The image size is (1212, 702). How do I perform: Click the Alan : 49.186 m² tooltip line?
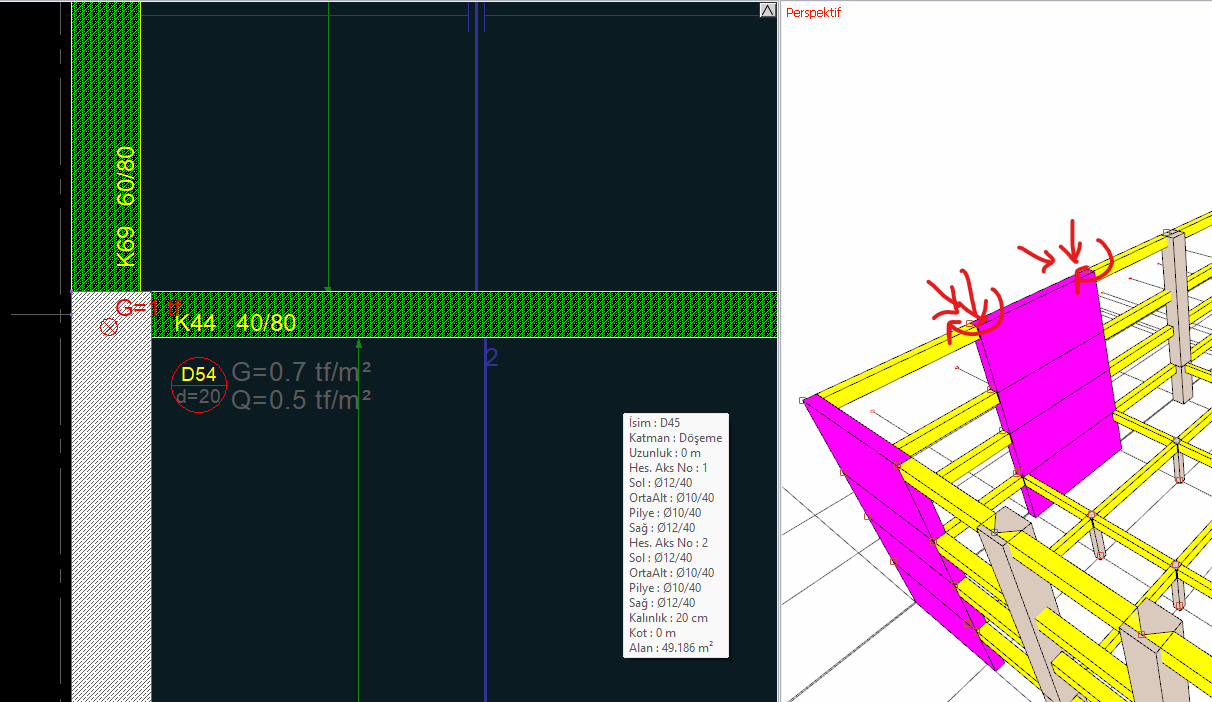(670, 648)
